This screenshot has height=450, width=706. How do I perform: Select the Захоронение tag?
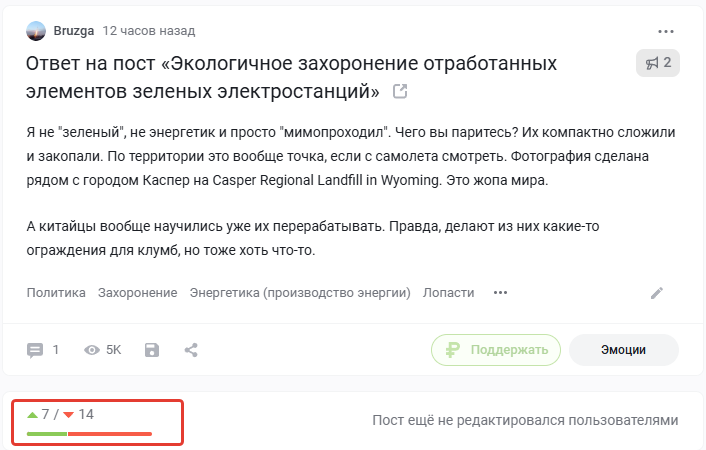tap(137, 293)
